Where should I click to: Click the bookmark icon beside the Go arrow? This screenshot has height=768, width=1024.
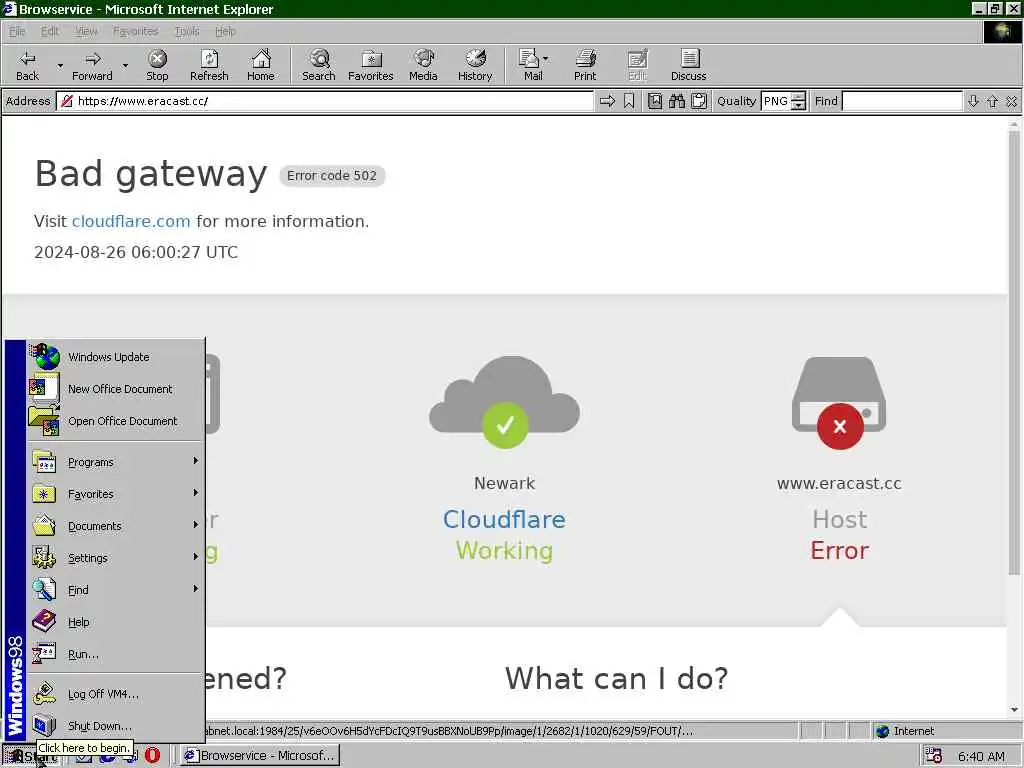tap(629, 101)
